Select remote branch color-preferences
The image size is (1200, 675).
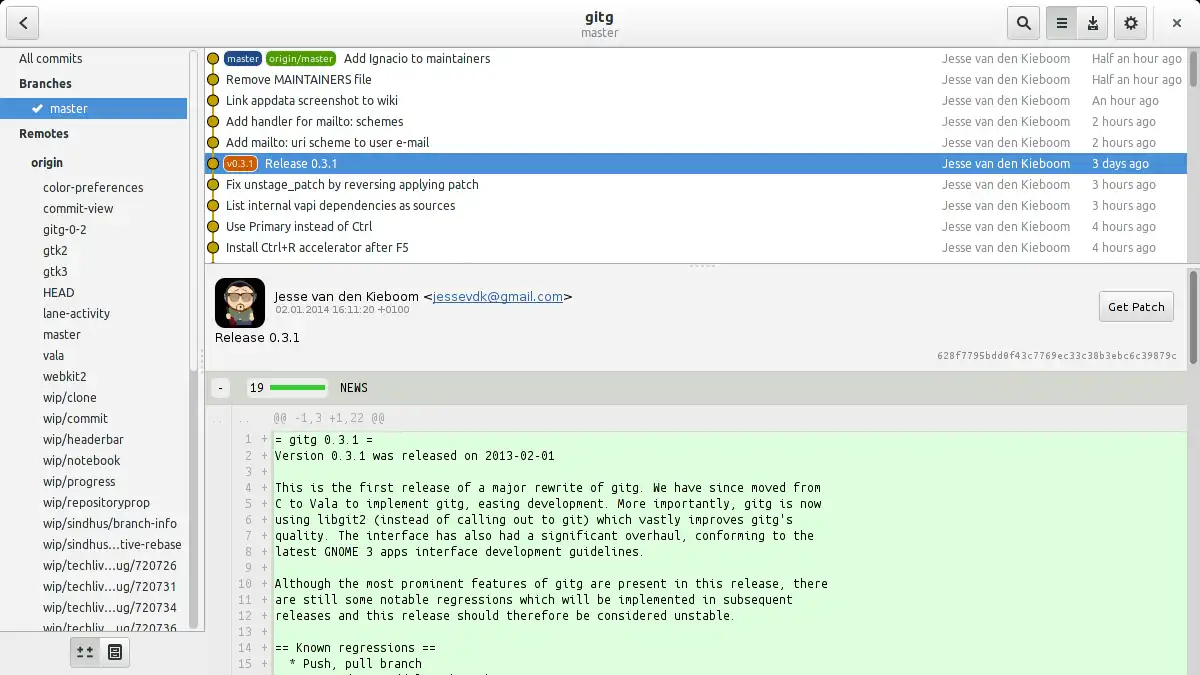[94, 187]
